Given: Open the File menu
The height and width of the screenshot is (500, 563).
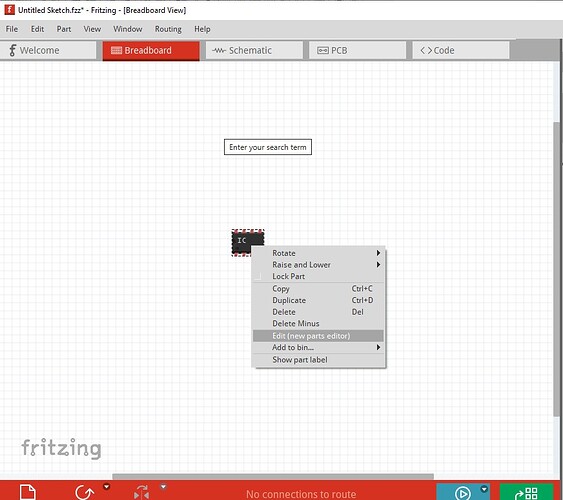Looking at the screenshot, I should click(11, 29).
